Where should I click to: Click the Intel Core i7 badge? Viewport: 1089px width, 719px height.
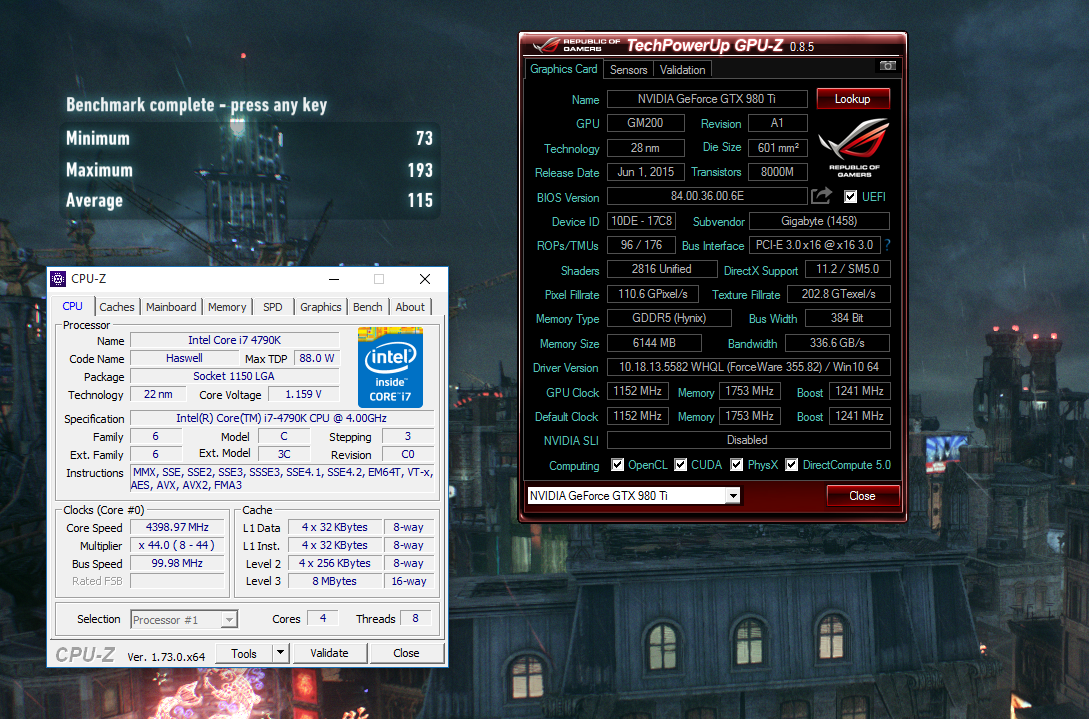click(x=390, y=367)
